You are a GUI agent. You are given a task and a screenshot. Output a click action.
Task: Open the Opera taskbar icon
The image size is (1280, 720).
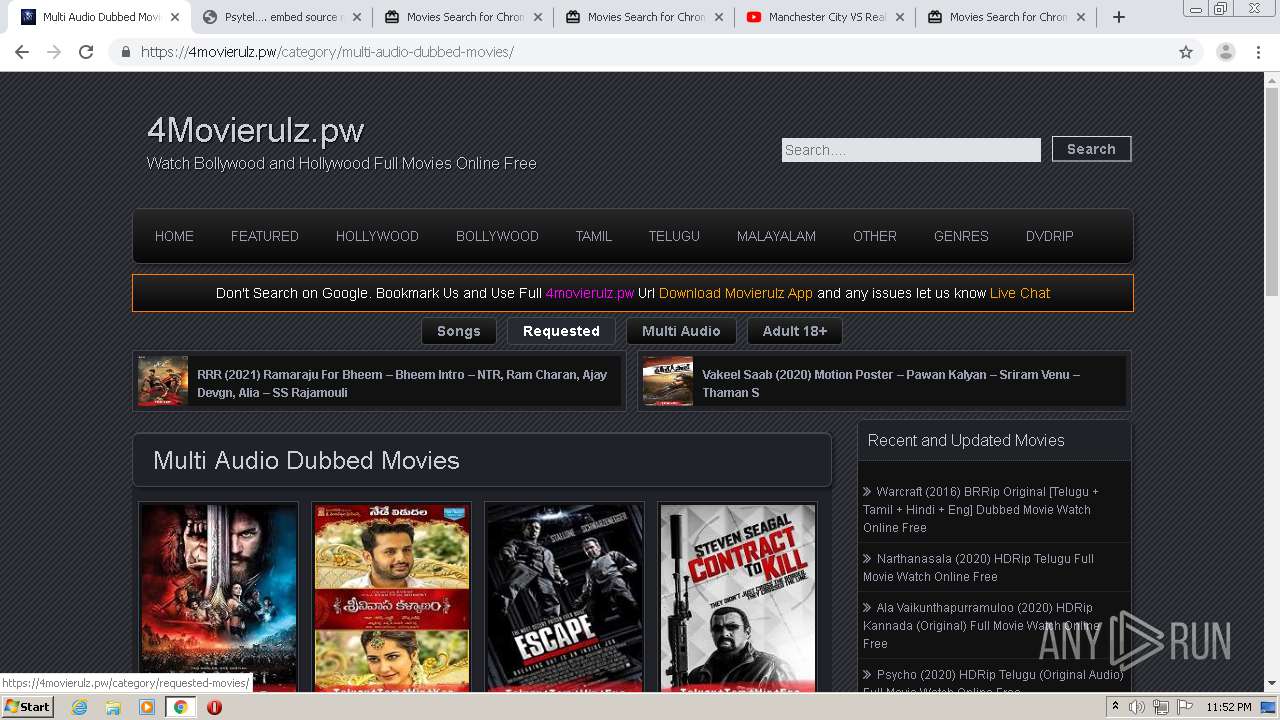[214, 707]
